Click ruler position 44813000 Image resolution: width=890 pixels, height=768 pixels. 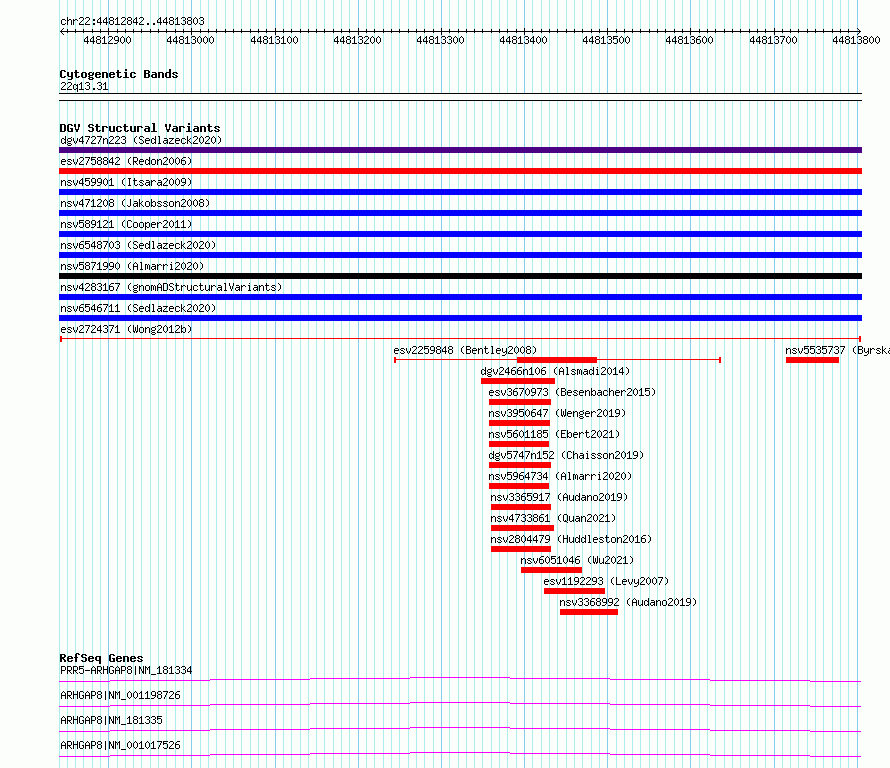click(x=190, y=40)
